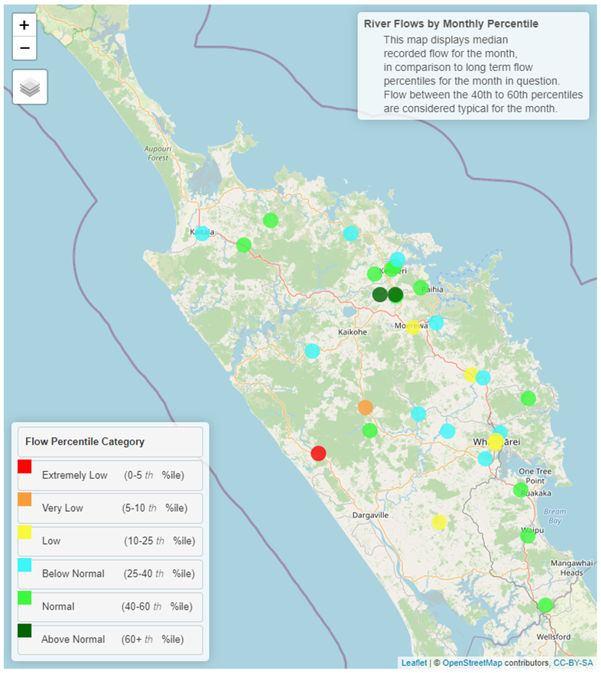Click the green marker directly below the orange marker

(x=370, y=430)
